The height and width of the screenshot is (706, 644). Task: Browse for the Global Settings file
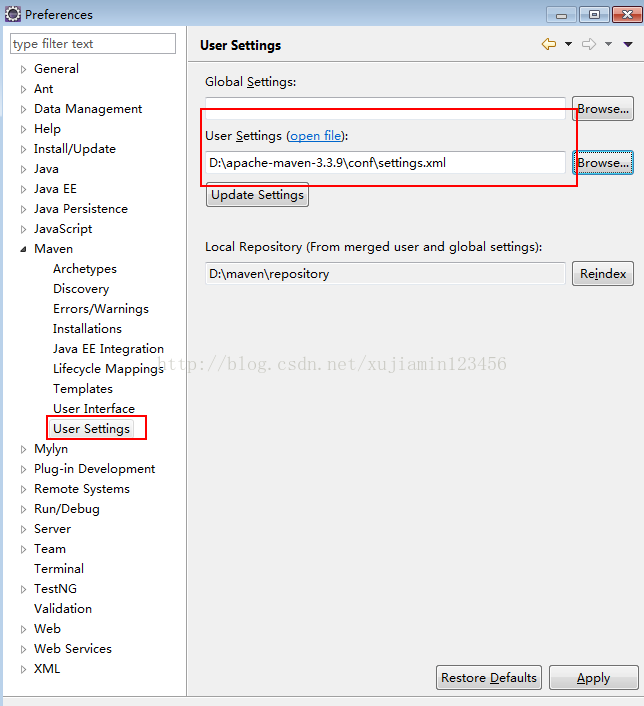(603, 109)
